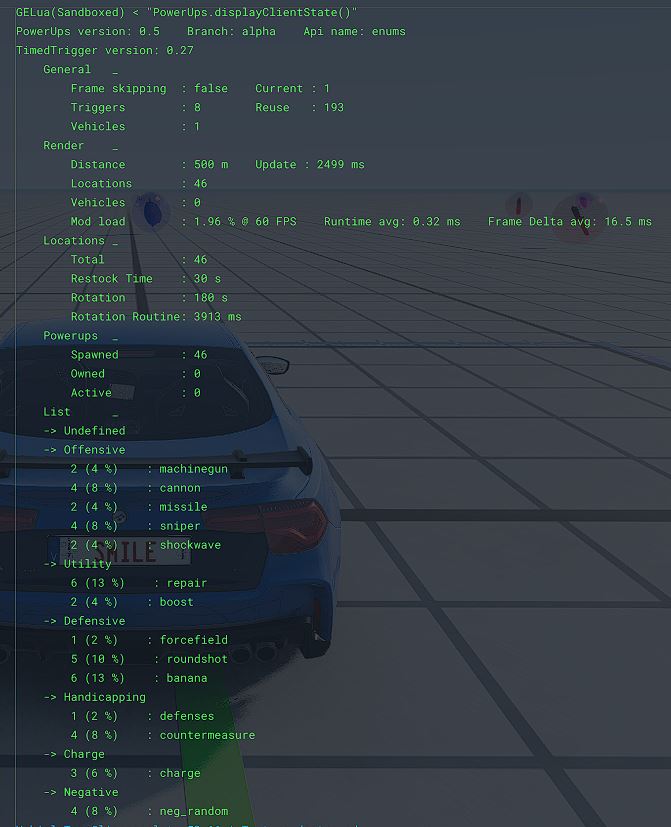The image size is (671, 827).
Task: Click 'Vehicles : 0' under Render
Action: point(136,202)
